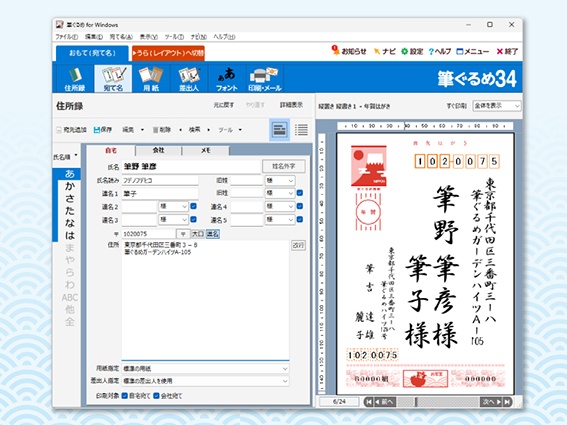This screenshot has height=425, width=567.
Task: Click 削除 delete trash icon
Action: click(x=161, y=129)
